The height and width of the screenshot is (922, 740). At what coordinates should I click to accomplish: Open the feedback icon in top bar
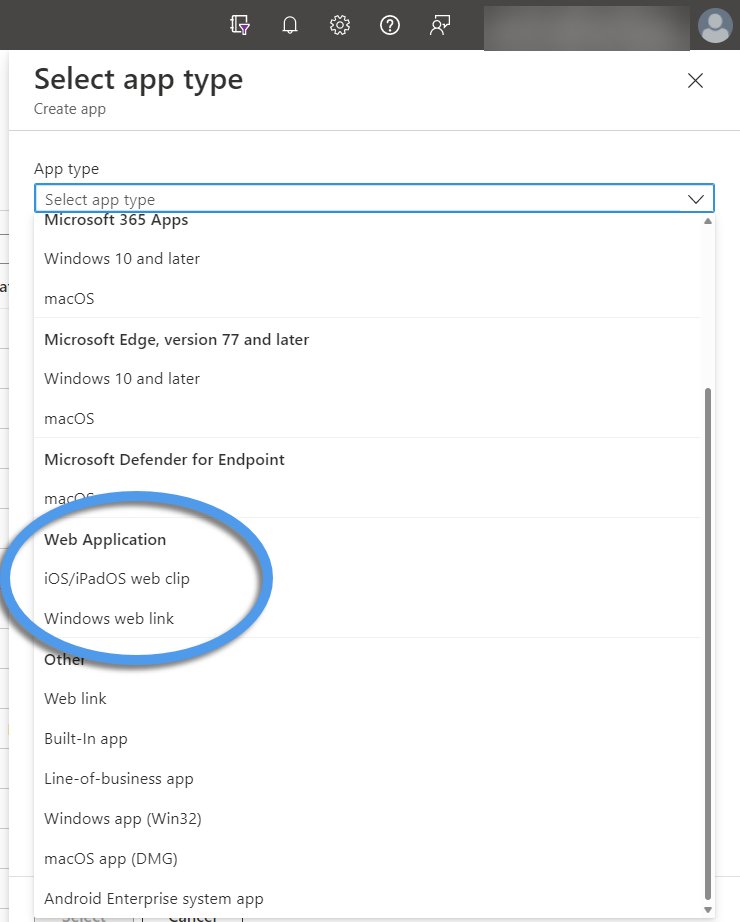pyautogui.click(x=439, y=25)
